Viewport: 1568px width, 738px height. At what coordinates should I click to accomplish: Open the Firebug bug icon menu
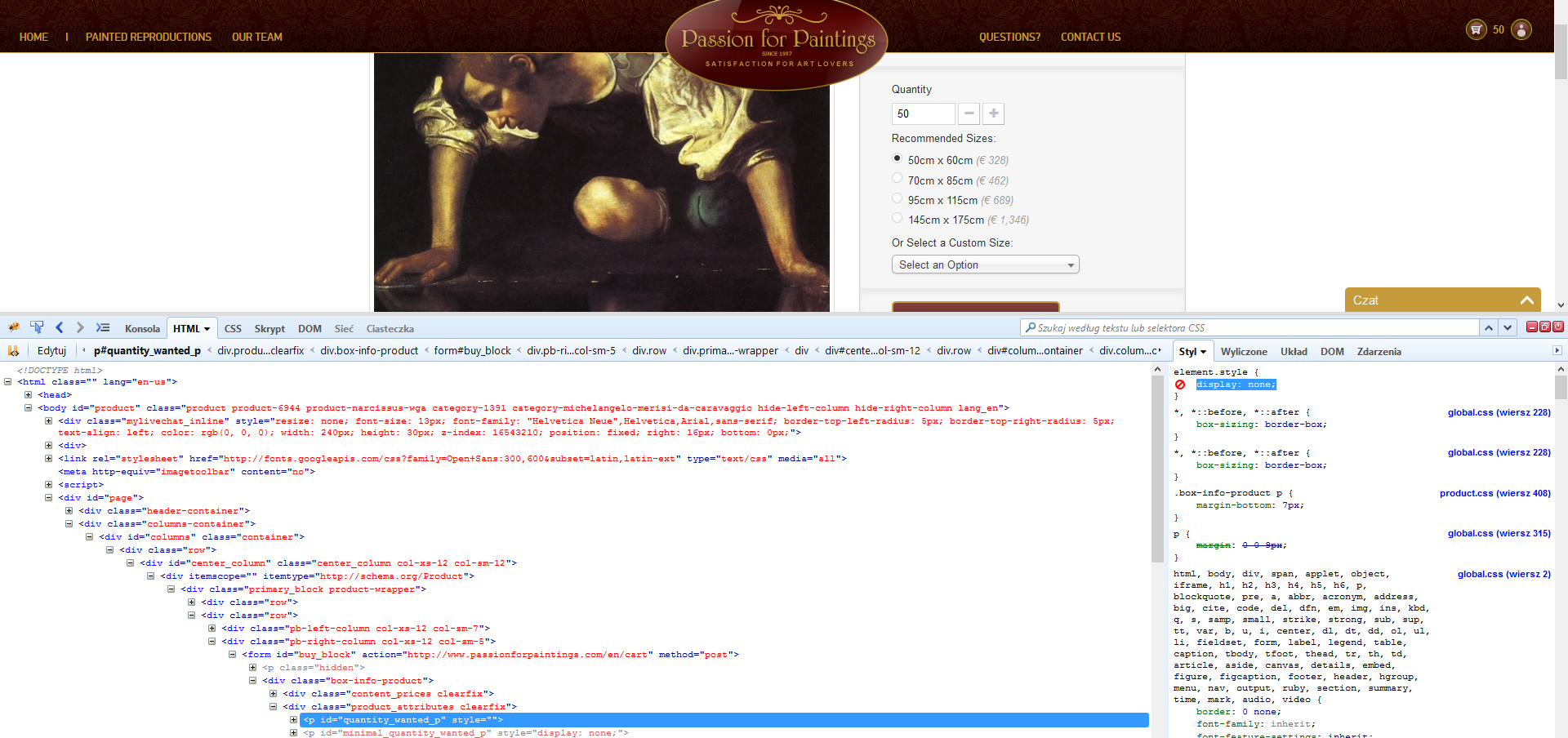[x=13, y=327]
